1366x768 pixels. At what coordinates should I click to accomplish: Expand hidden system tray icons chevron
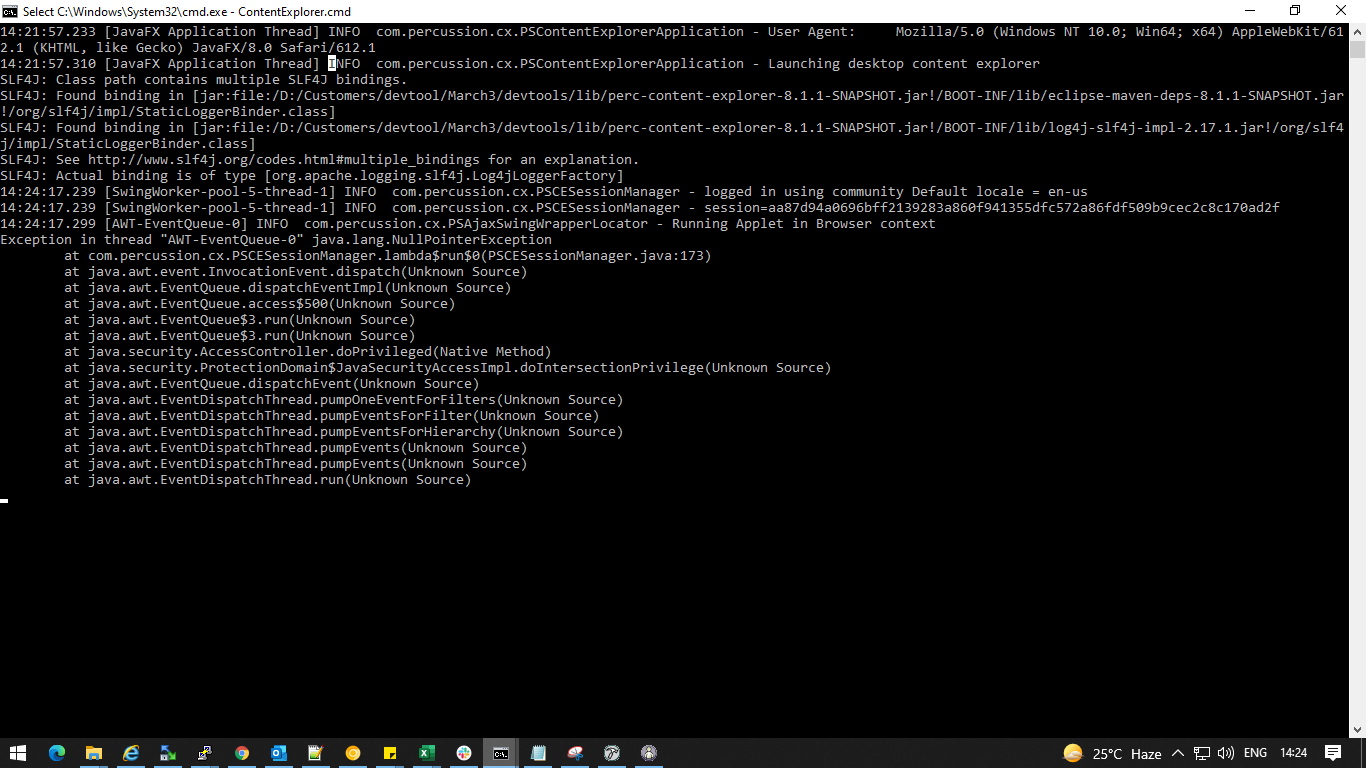coord(1178,753)
